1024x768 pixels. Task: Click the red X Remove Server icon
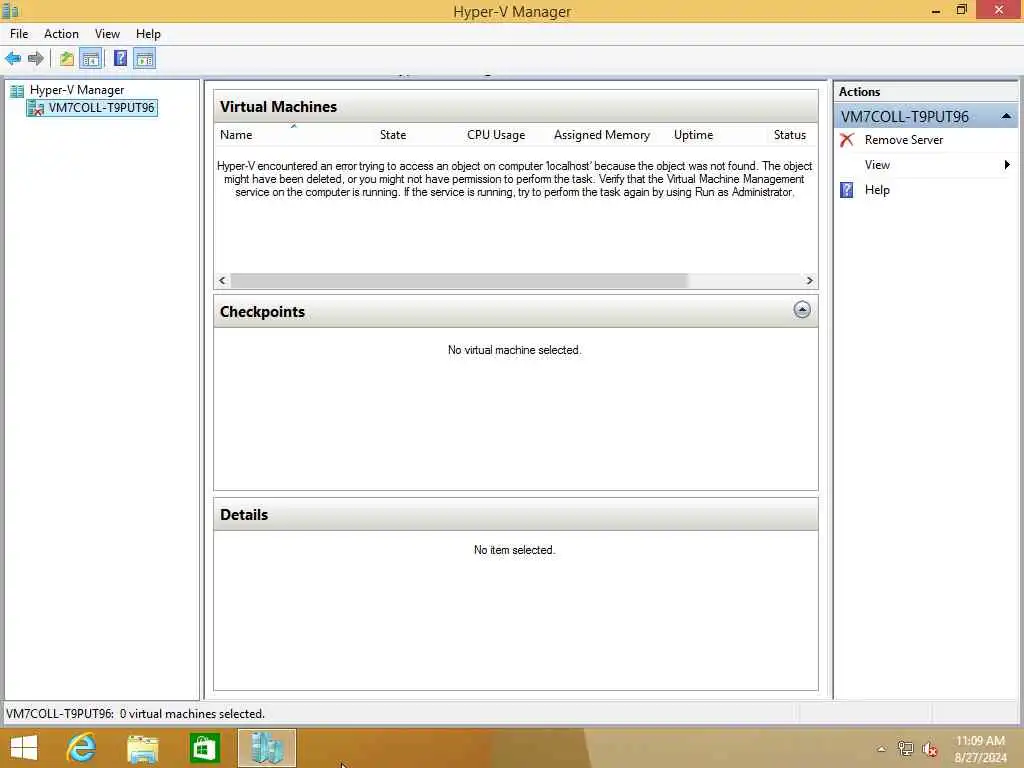(847, 140)
